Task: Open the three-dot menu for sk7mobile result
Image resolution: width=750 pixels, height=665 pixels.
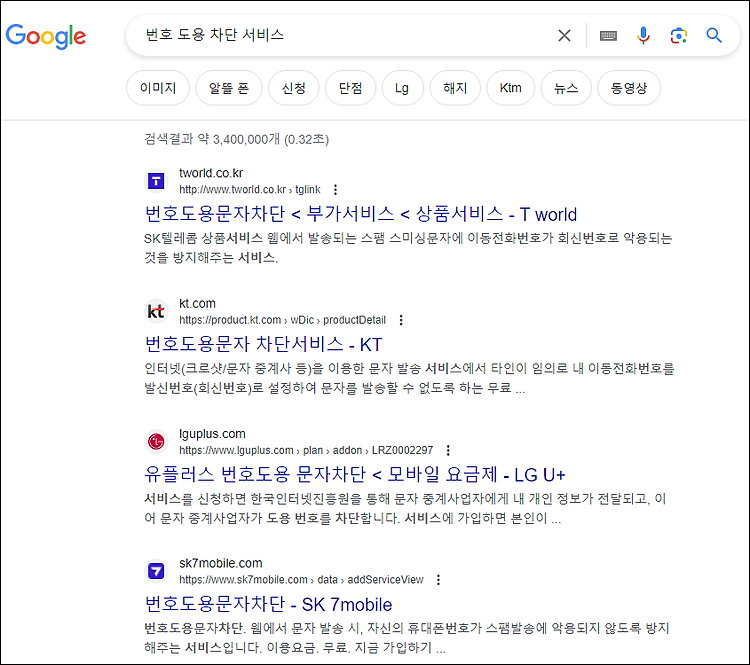Action: 438,580
